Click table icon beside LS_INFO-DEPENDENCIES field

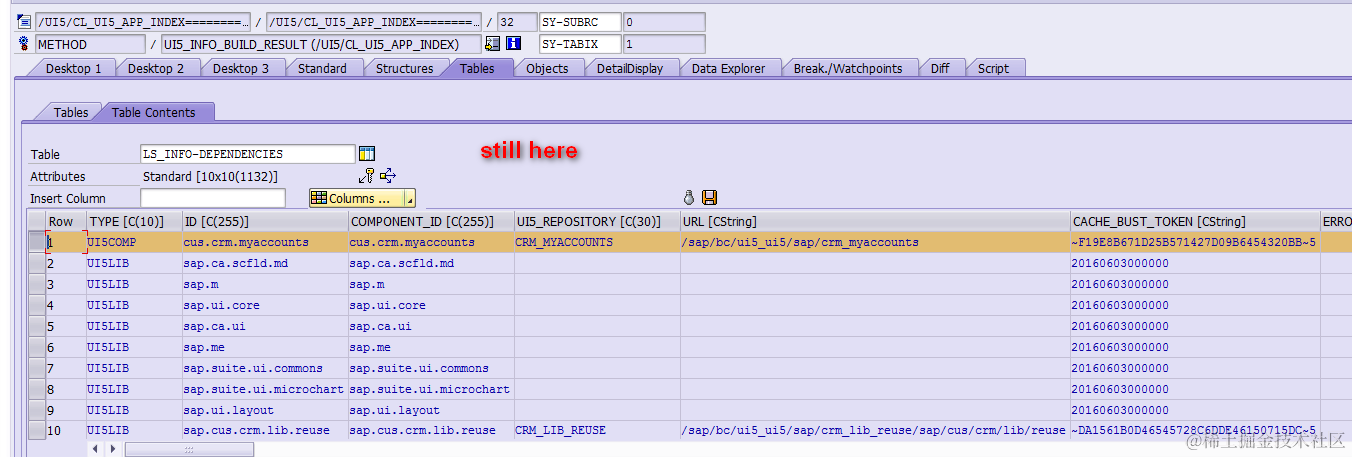[x=367, y=154]
